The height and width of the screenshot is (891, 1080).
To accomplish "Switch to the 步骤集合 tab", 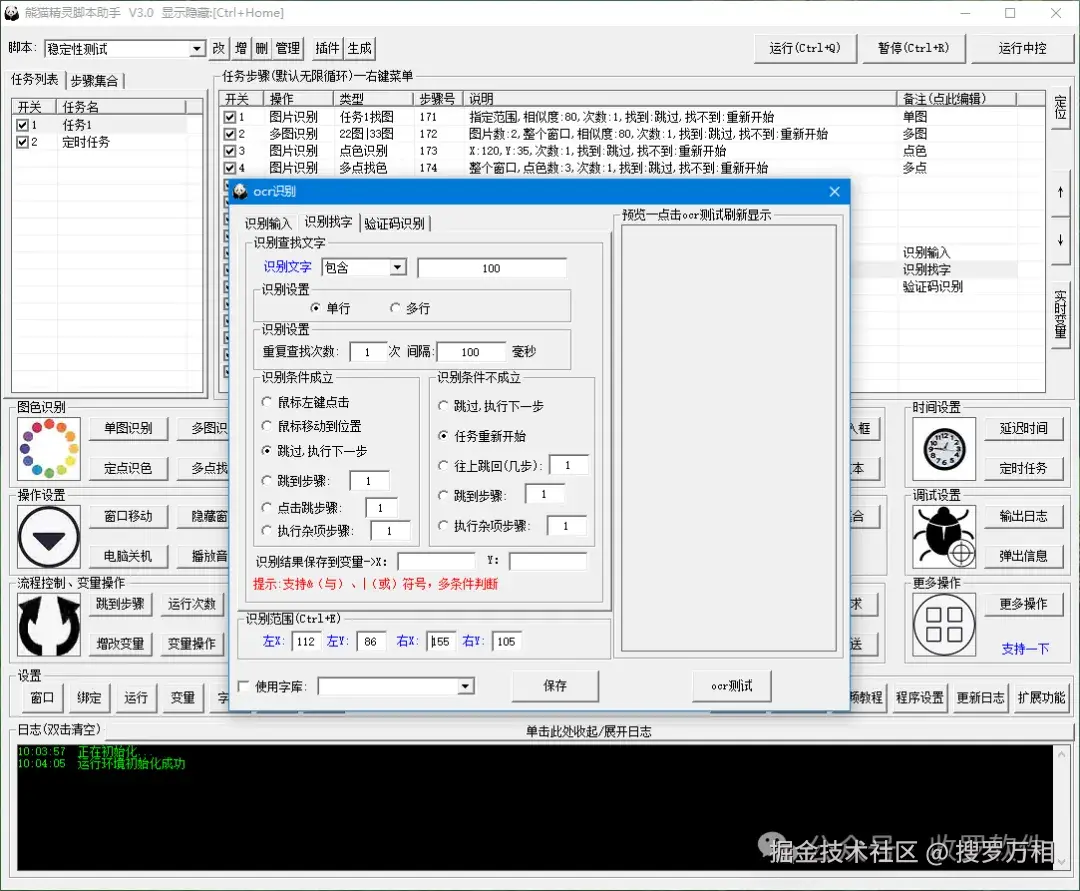I will click(x=94, y=80).
